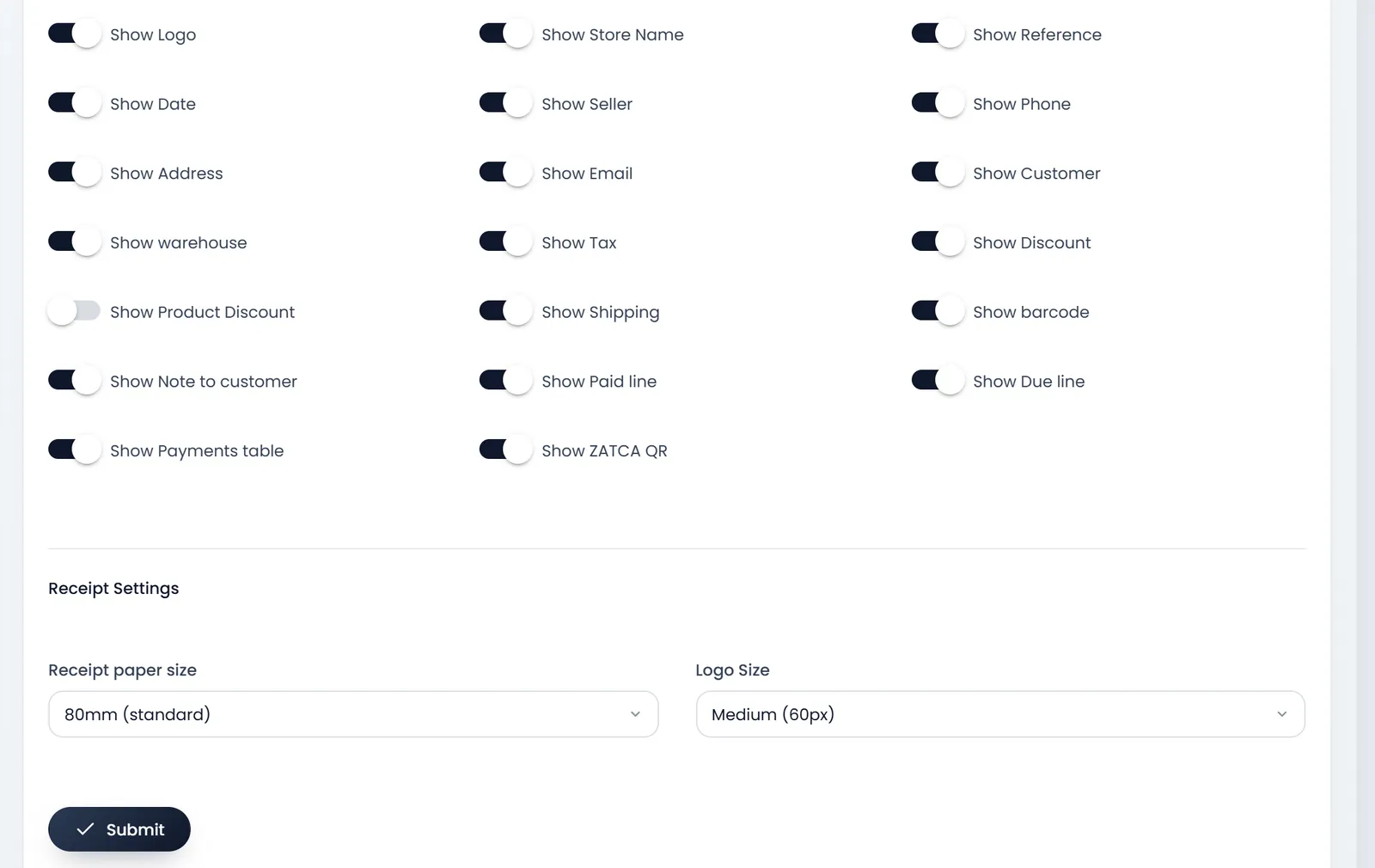
Task: Open the Logo Size dropdown
Action: 1000,714
